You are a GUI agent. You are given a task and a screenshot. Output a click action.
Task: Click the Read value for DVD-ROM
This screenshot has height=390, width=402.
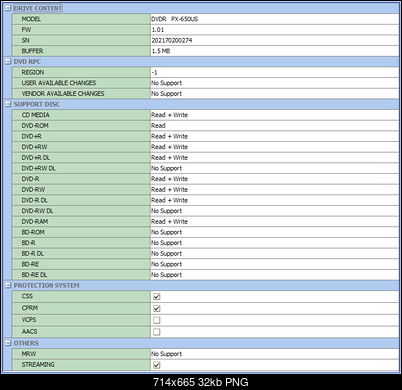pyautogui.click(x=158, y=126)
